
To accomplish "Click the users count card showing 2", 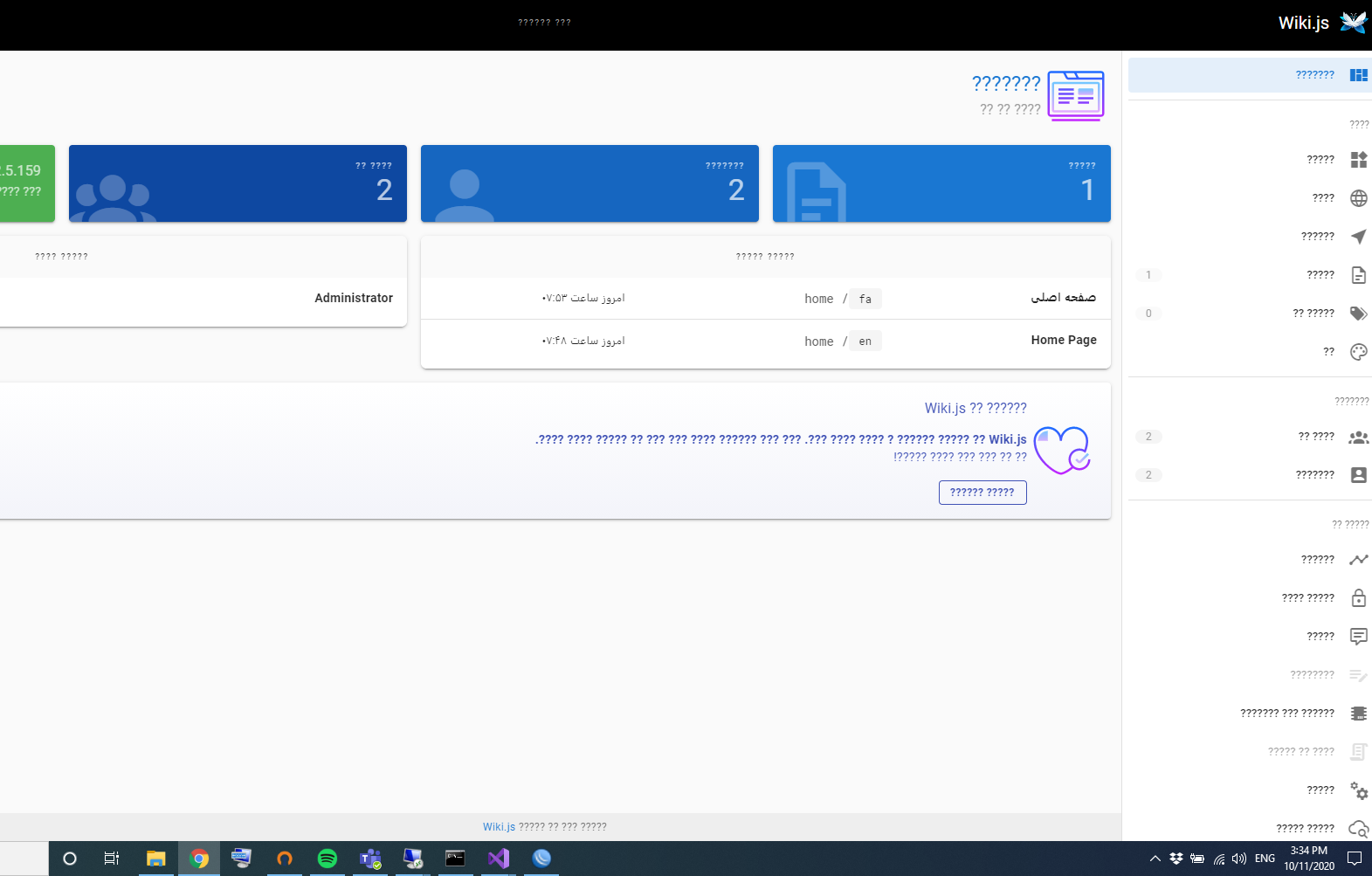I will tap(589, 183).
